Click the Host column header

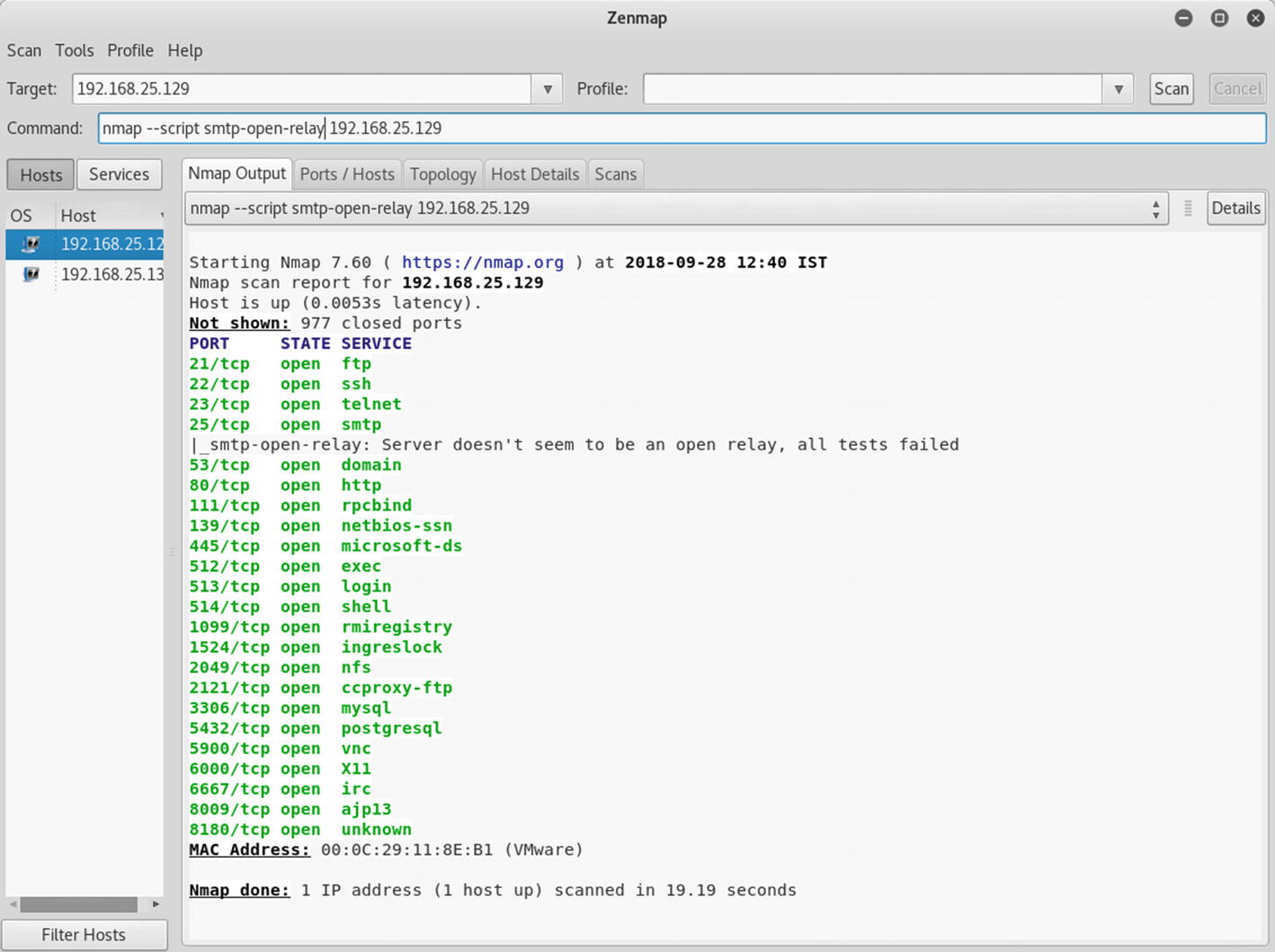coord(110,216)
